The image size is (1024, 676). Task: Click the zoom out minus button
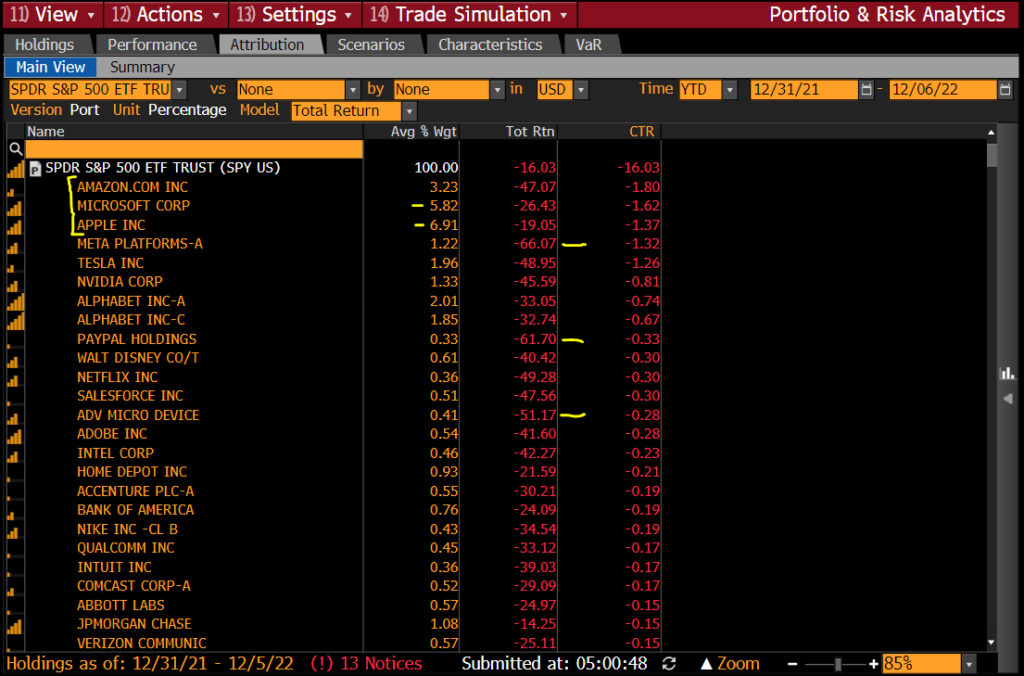pyautogui.click(x=792, y=664)
